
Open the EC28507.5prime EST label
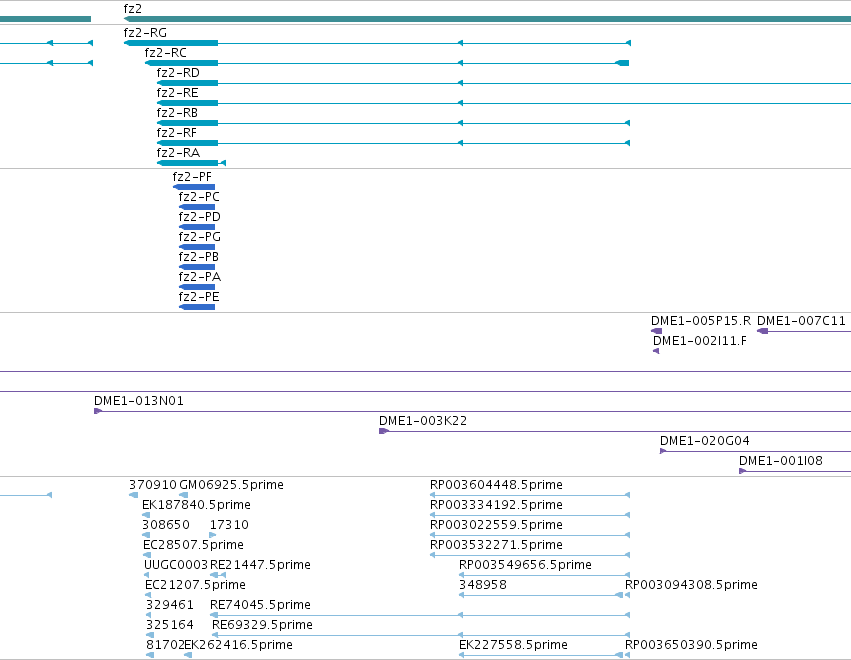click(x=193, y=545)
